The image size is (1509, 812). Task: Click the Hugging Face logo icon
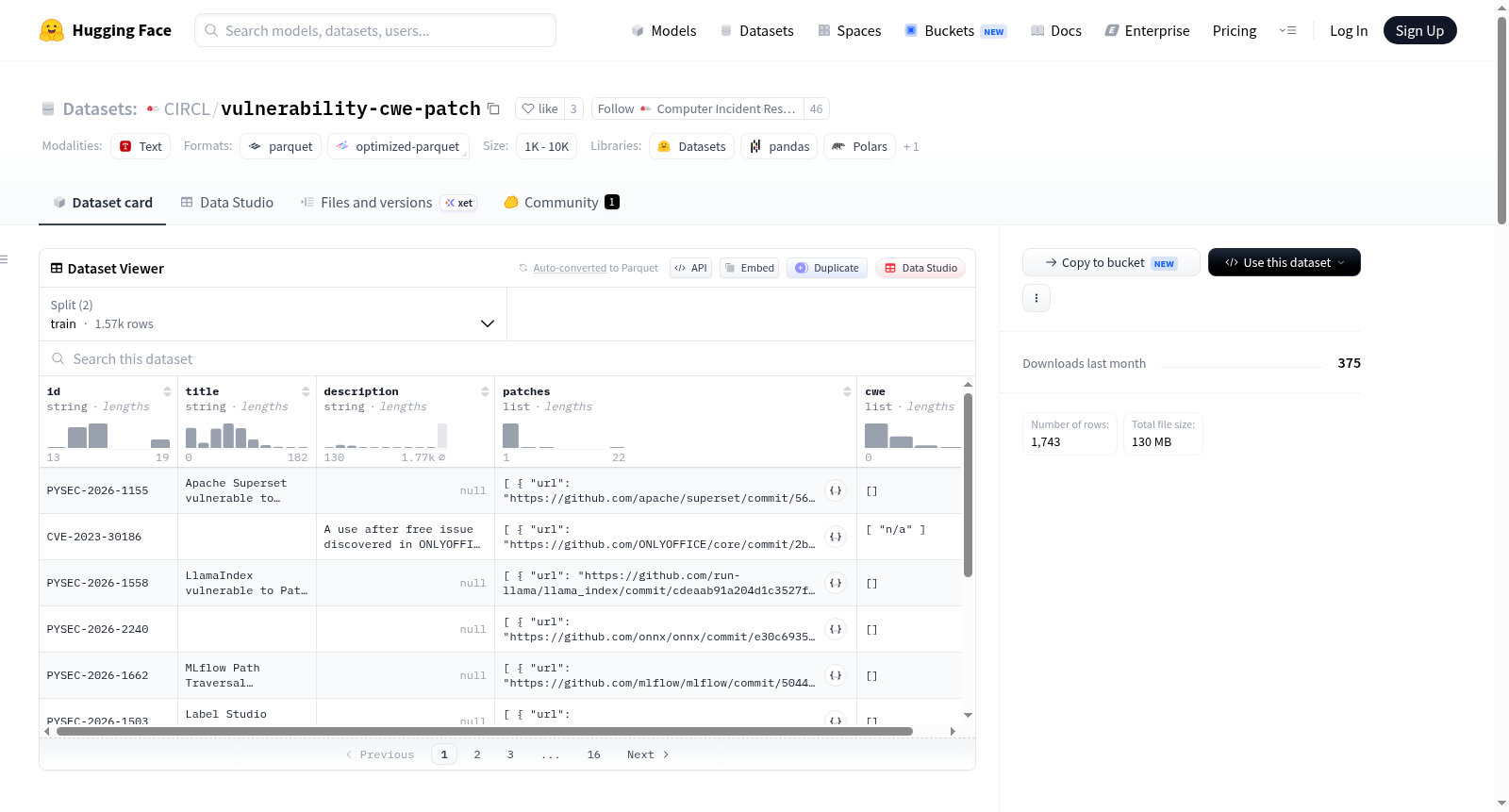tap(52, 30)
